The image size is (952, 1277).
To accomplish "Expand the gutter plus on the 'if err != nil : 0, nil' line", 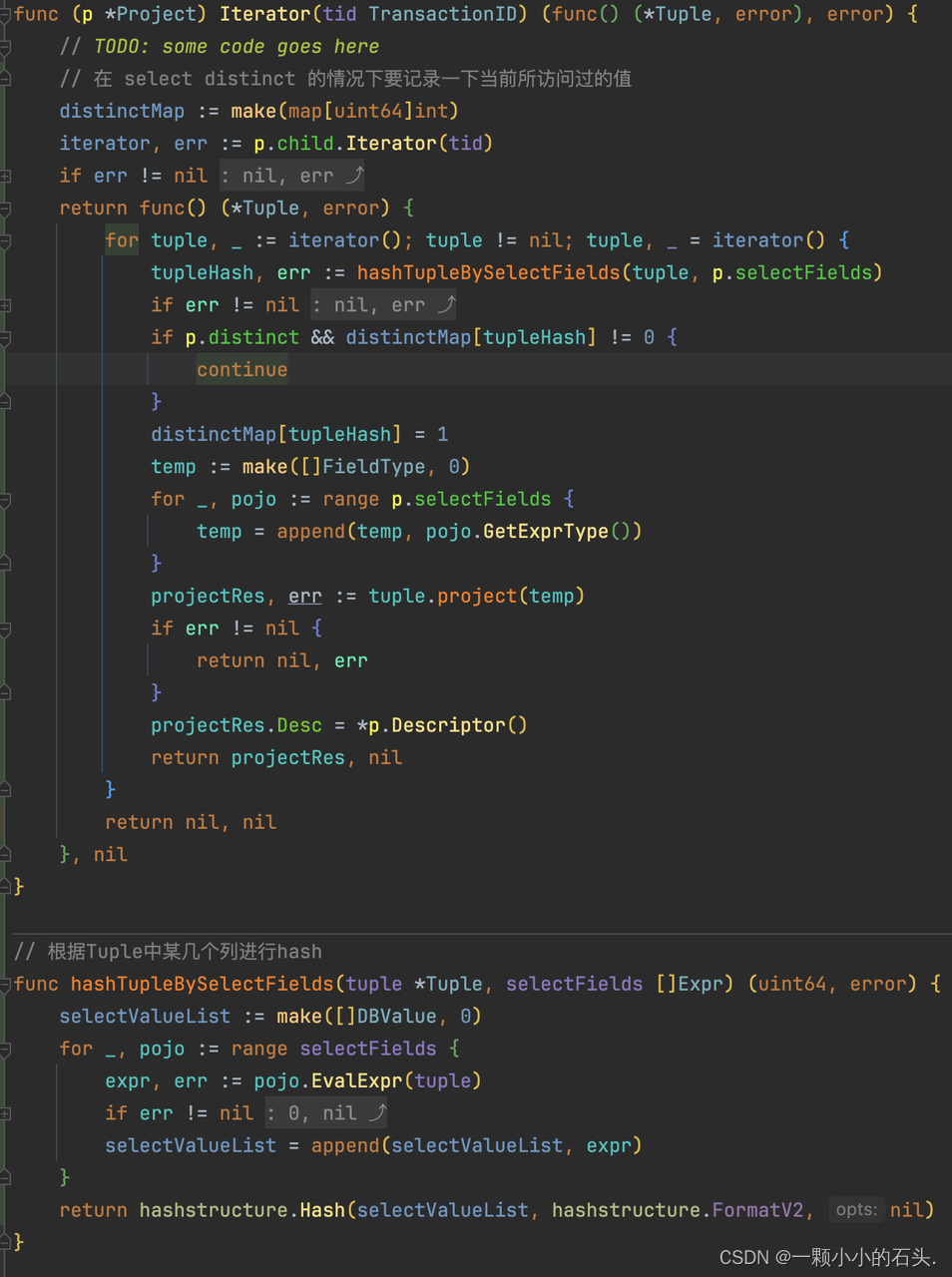I will click(x=5, y=1113).
